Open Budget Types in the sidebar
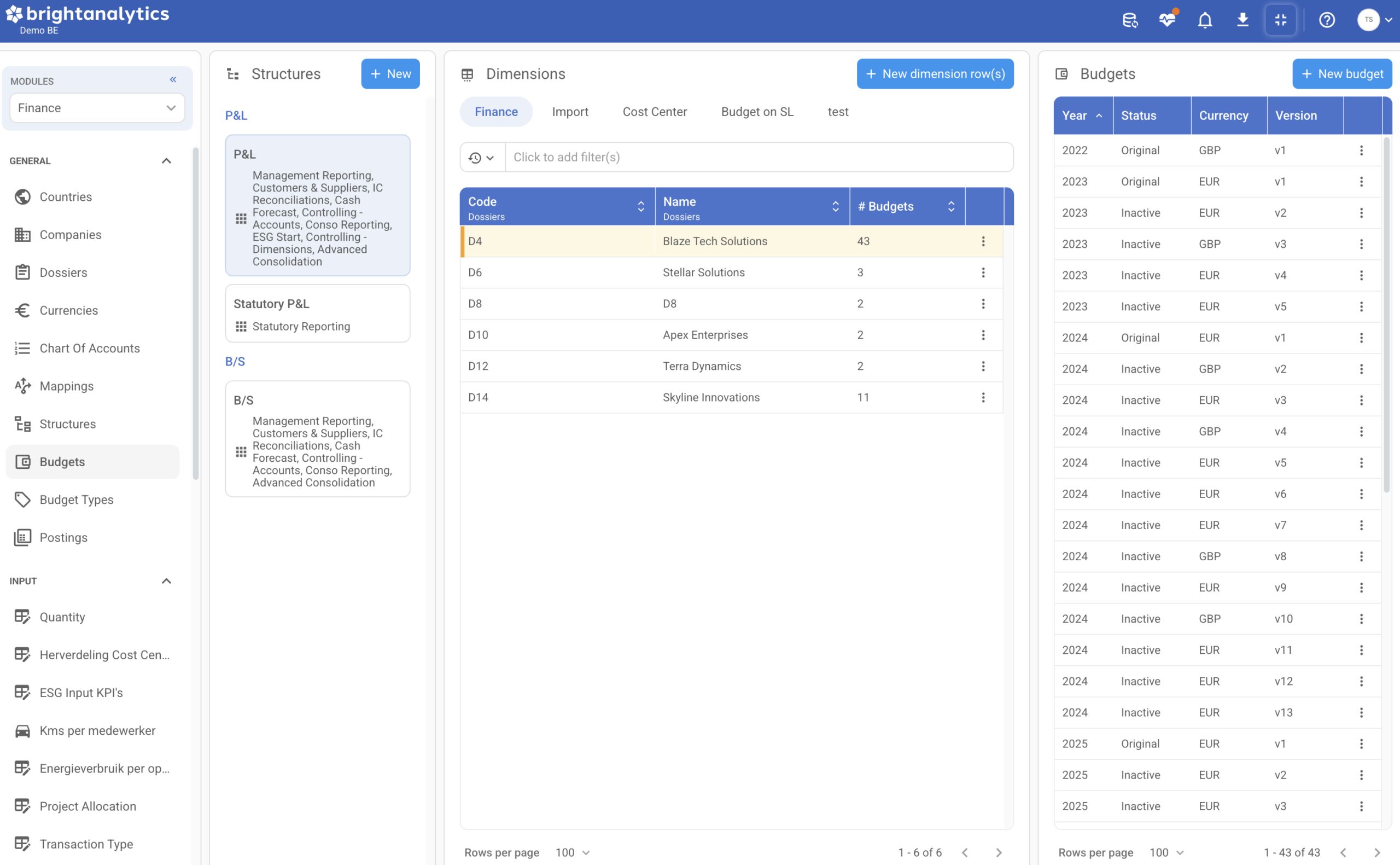The width and height of the screenshot is (1400, 865). [92, 500]
